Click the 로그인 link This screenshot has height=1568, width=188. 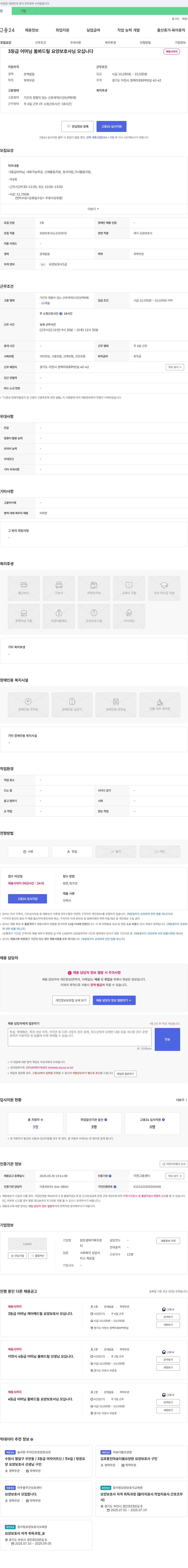(x=175, y=19)
